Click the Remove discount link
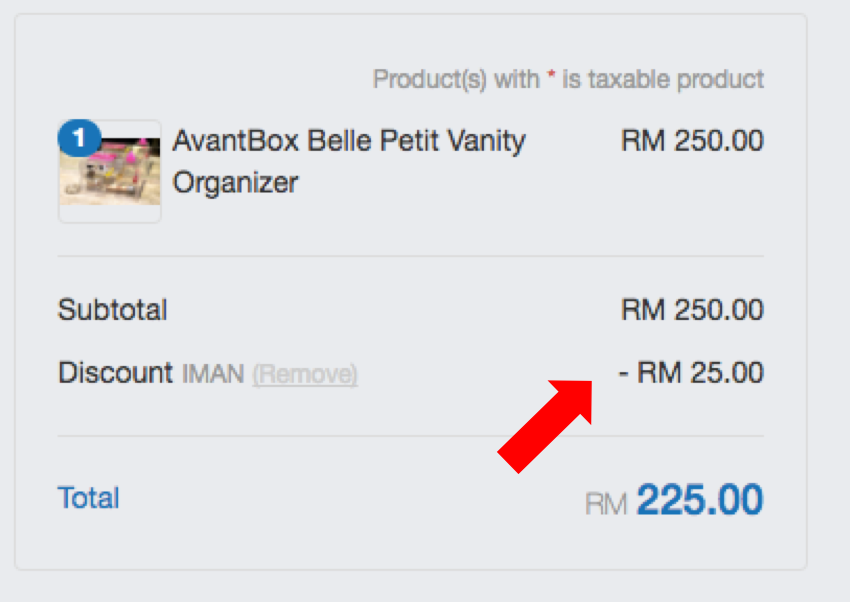This screenshot has height=602, width=850. click(x=305, y=375)
